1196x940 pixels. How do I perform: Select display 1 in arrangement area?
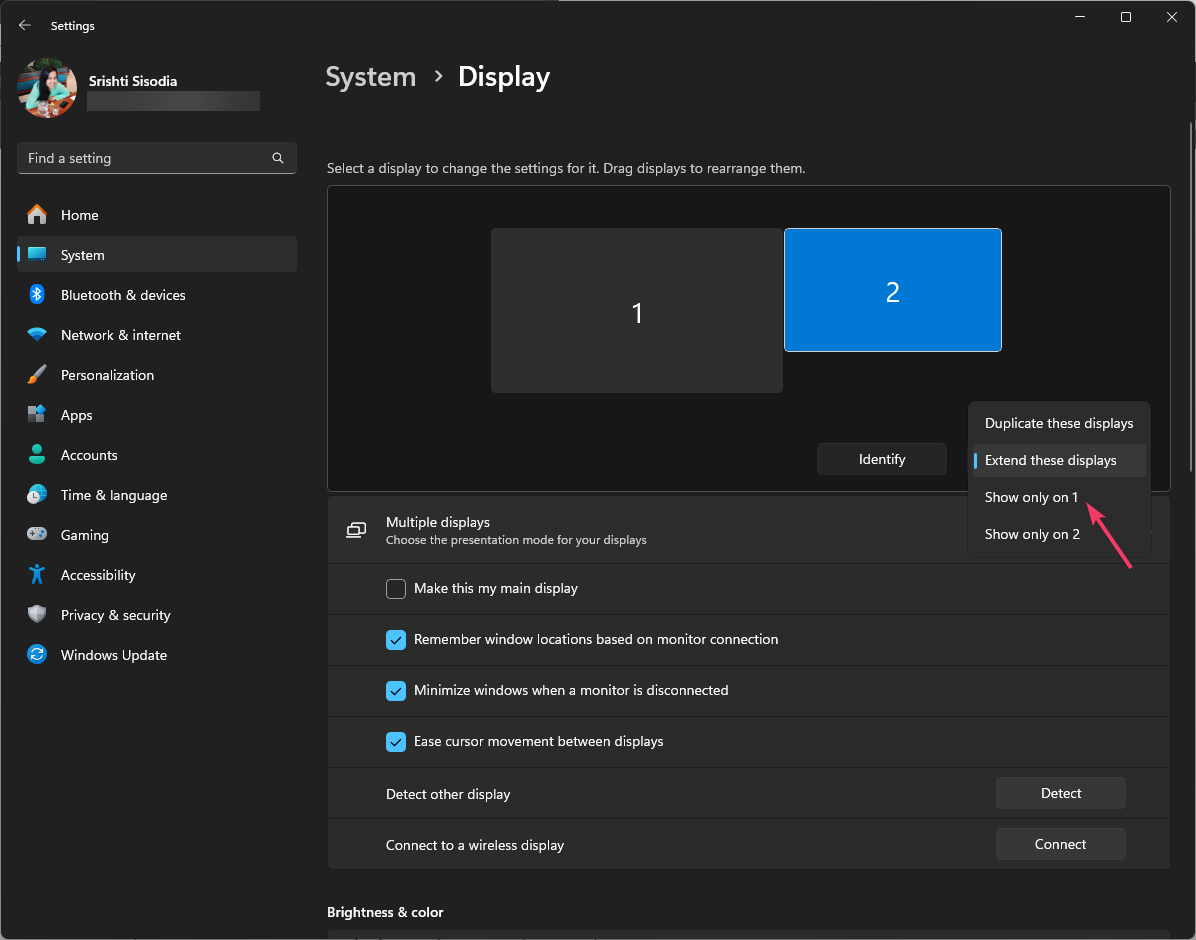point(636,311)
